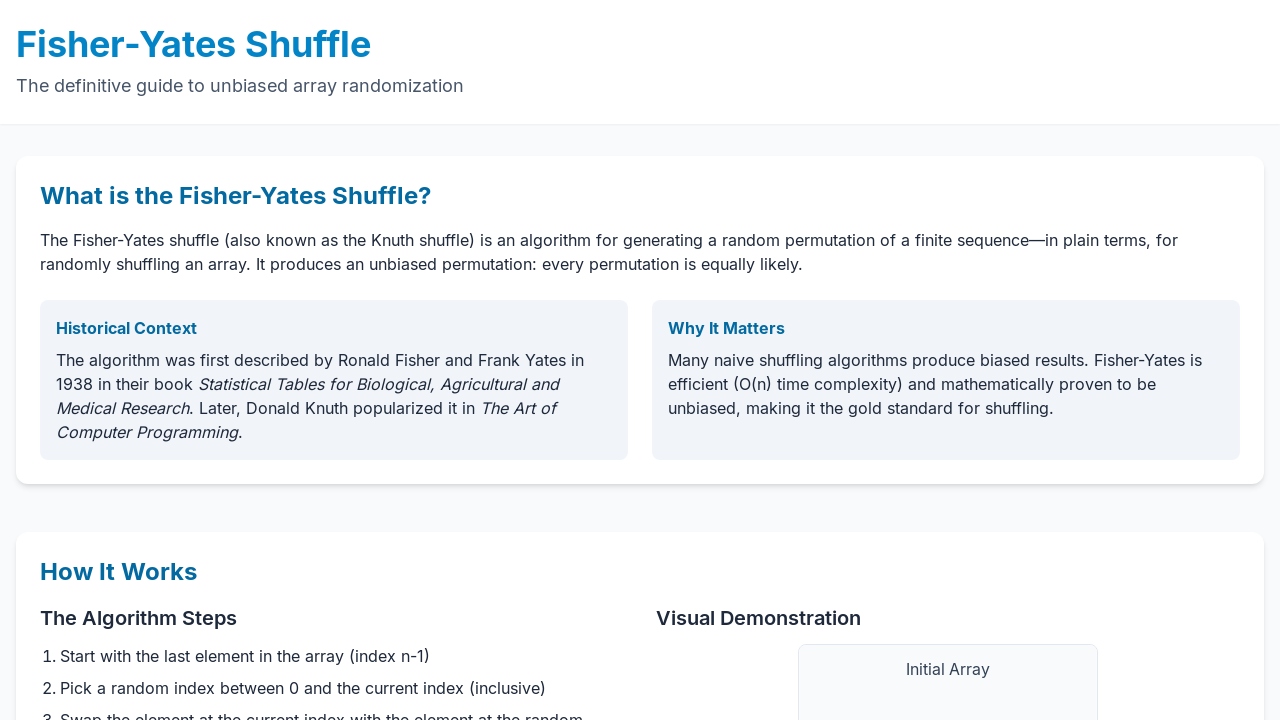This screenshot has width=1280, height=720.
Task: Click the Historical Context card heading
Action: pos(126,328)
